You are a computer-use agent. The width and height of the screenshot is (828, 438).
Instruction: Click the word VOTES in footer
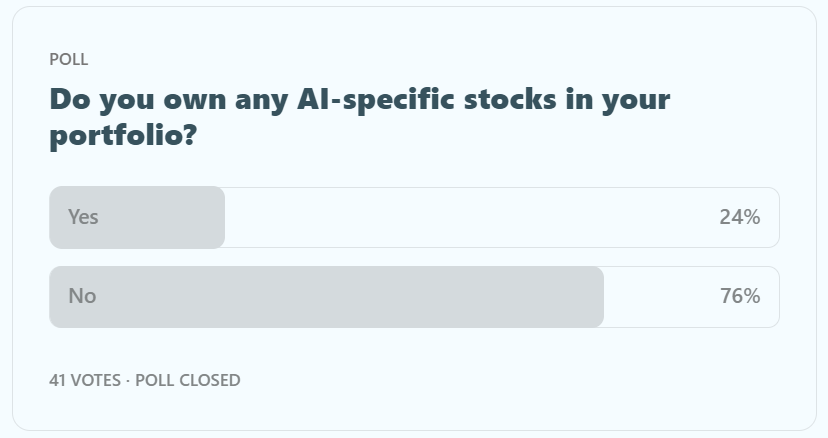[x=97, y=380]
